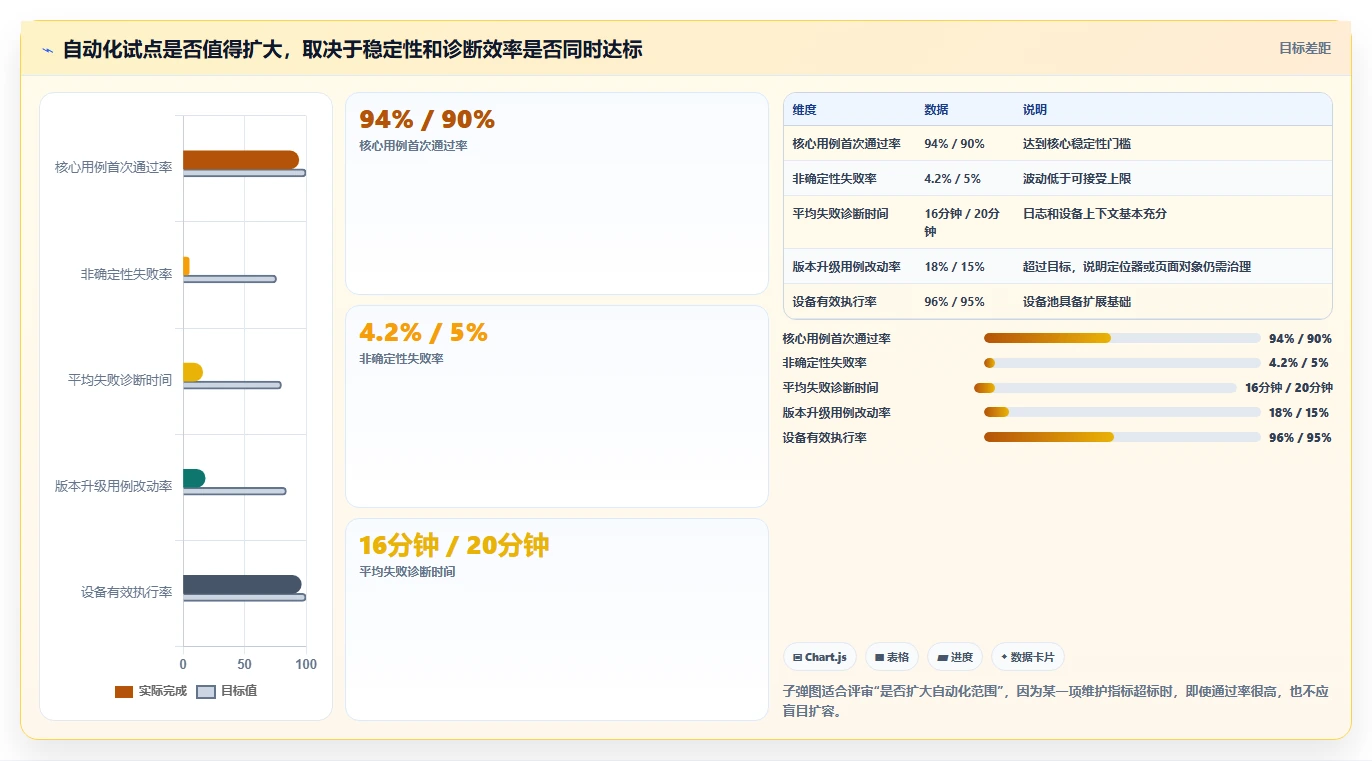1372x761 pixels.
Task: Click the 4.2% / 5% large card value
Action: [423, 333]
